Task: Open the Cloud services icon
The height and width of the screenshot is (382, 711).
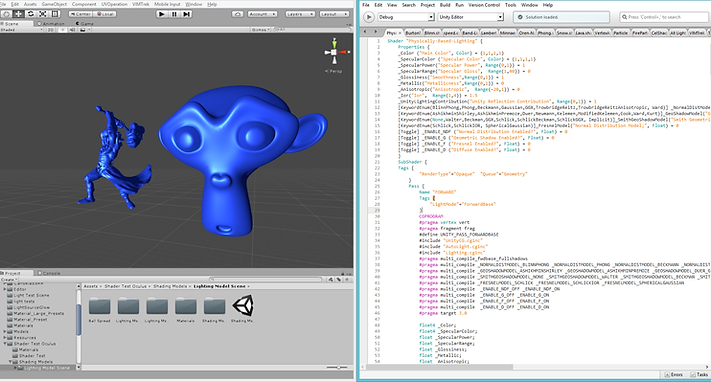Action: click(238, 14)
